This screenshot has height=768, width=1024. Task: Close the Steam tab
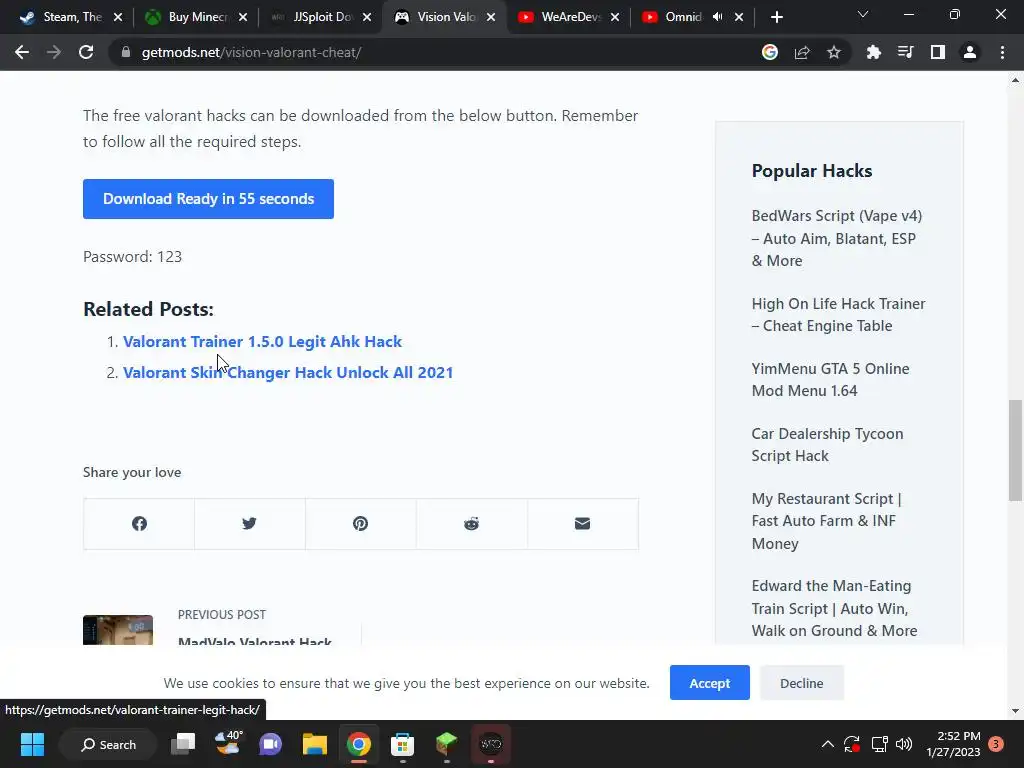(x=118, y=17)
